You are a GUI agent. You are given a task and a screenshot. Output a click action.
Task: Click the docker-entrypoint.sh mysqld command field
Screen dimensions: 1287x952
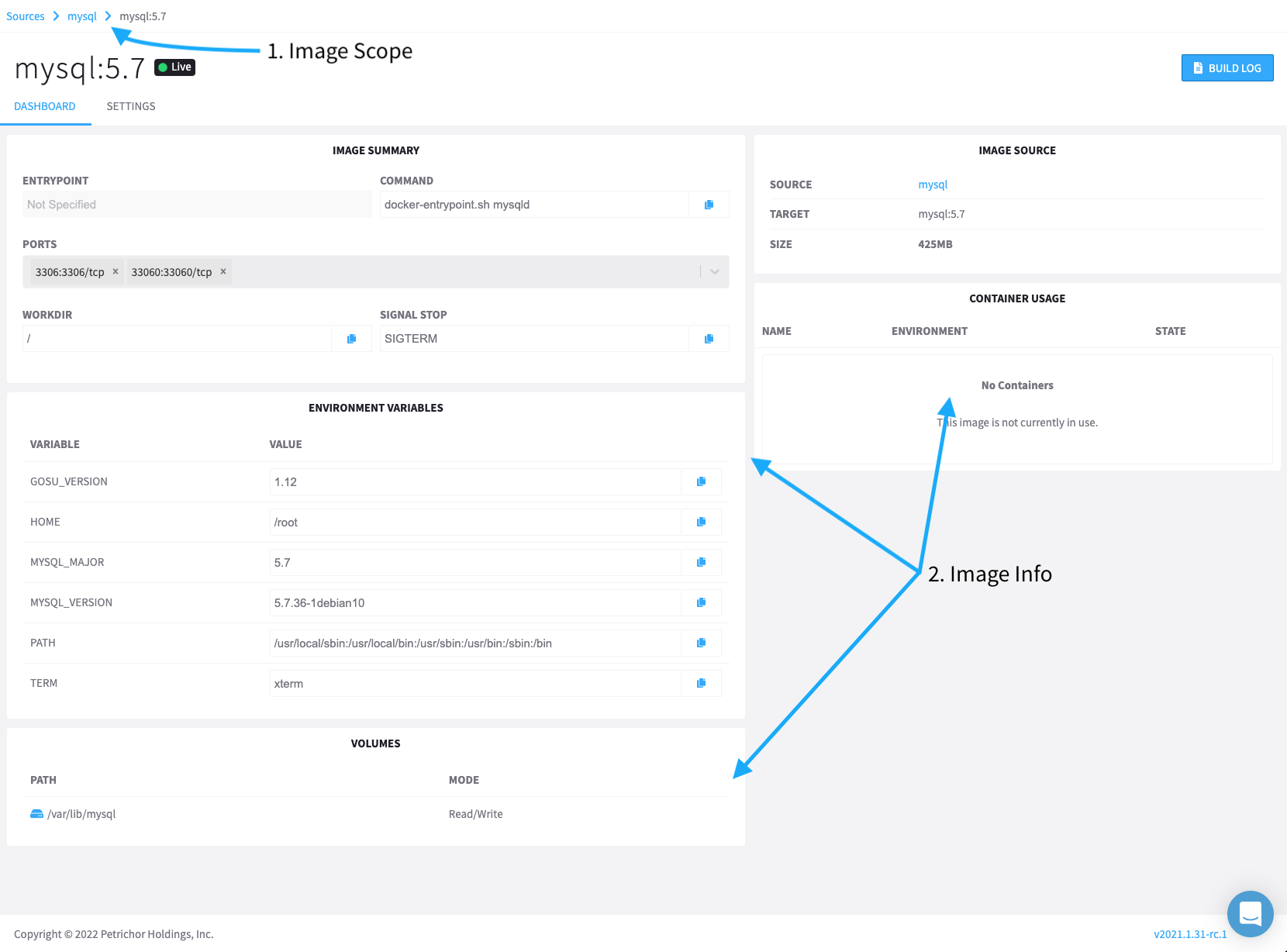(x=534, y=205)
